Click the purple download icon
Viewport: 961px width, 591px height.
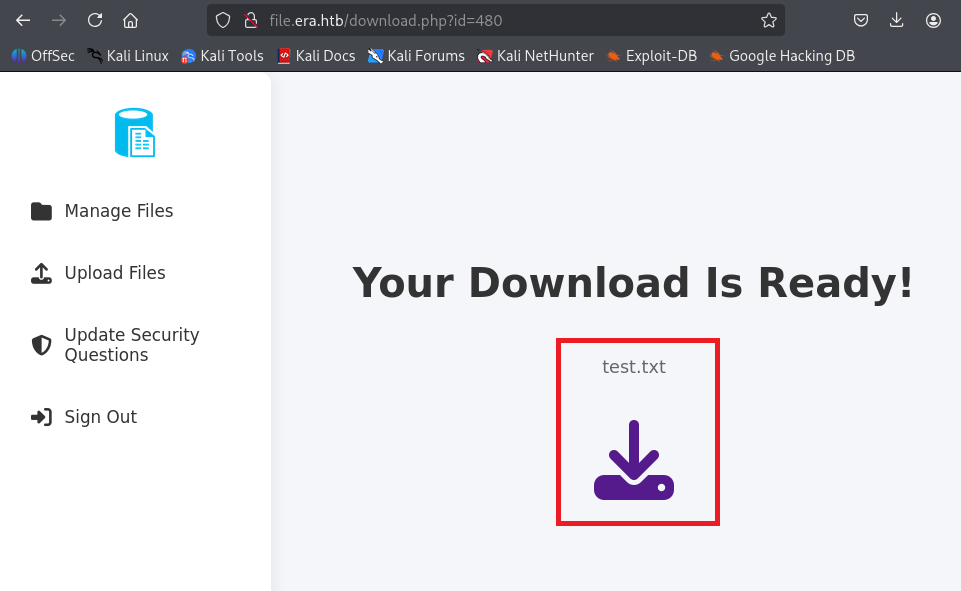click(634, 460)
